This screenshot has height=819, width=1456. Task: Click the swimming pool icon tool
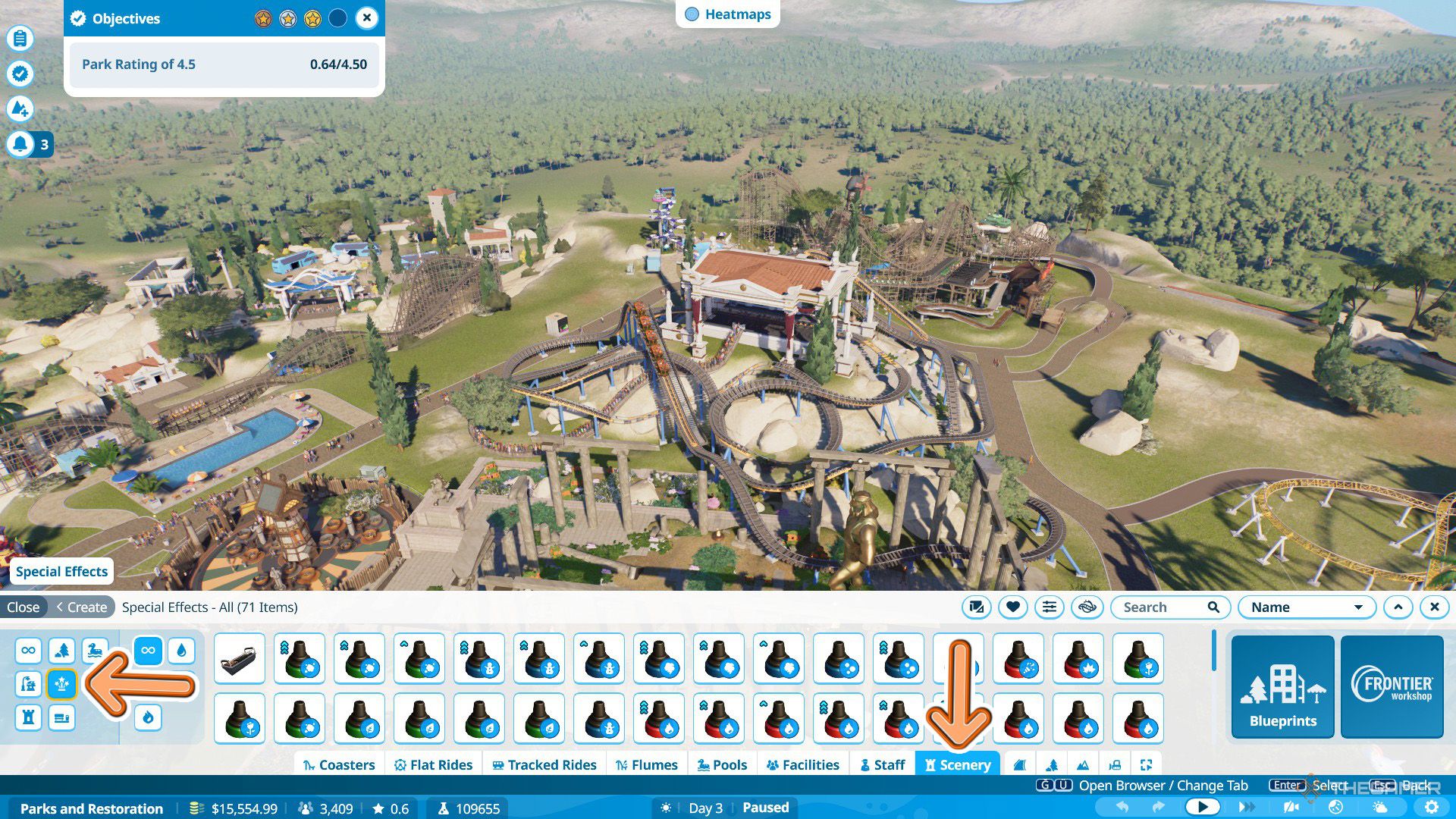[94, 650]
